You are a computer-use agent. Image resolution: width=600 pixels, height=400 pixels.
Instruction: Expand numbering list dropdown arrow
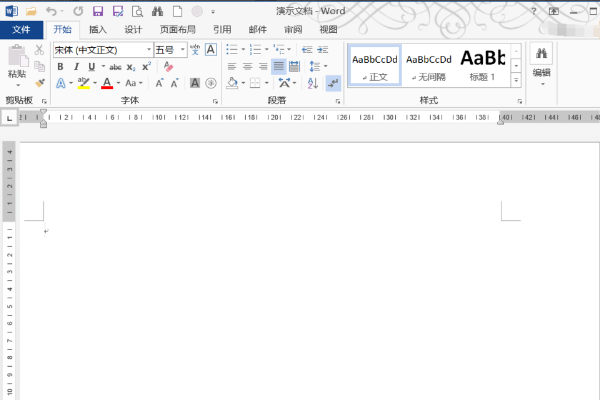[x=267, y=50]
